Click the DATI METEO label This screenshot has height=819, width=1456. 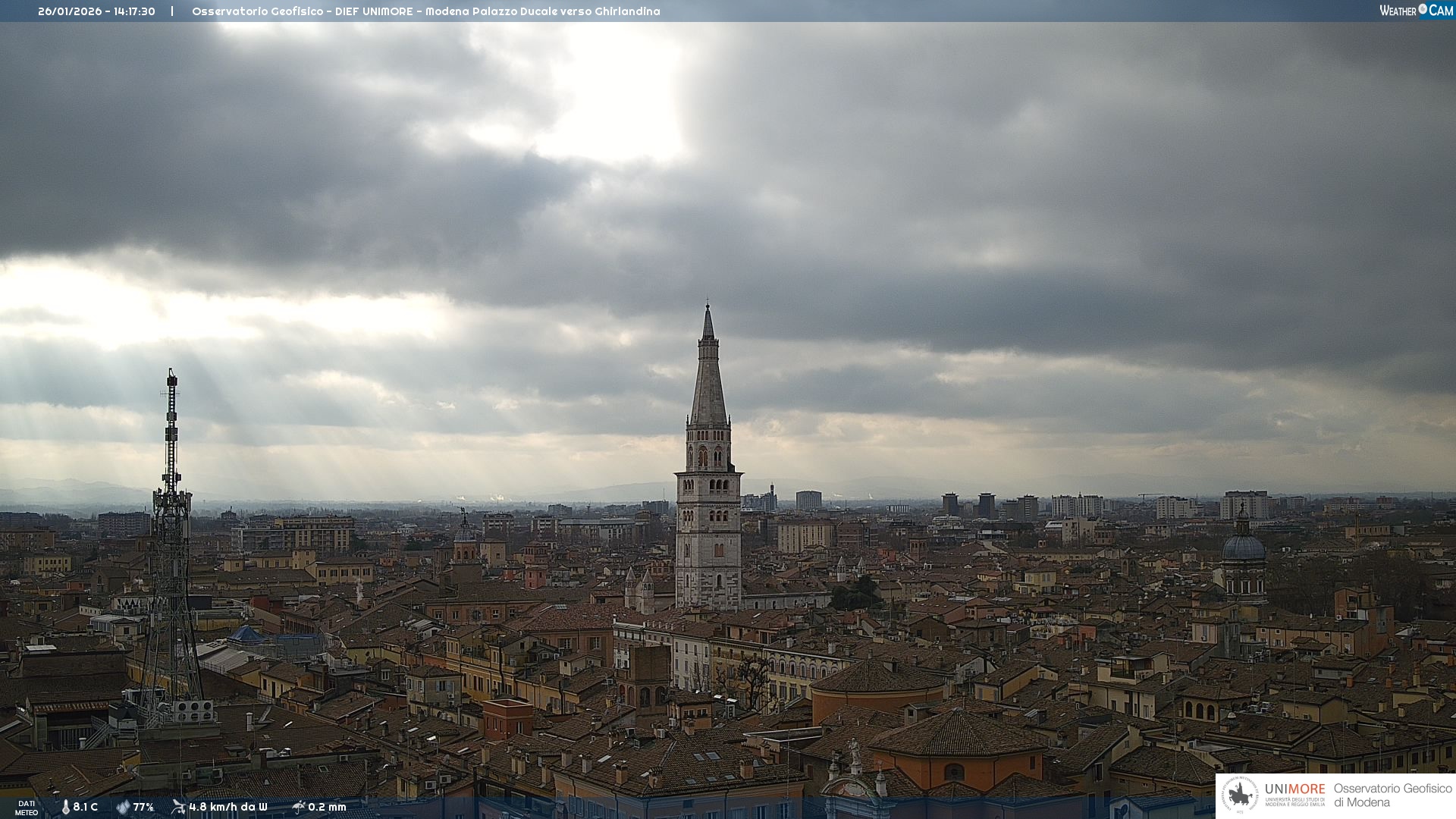point(26,808)
